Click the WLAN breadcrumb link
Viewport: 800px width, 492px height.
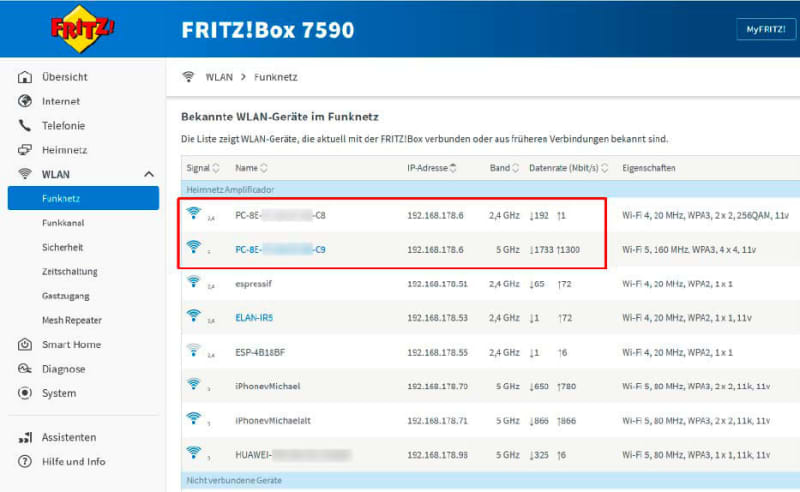click(219, 77)
